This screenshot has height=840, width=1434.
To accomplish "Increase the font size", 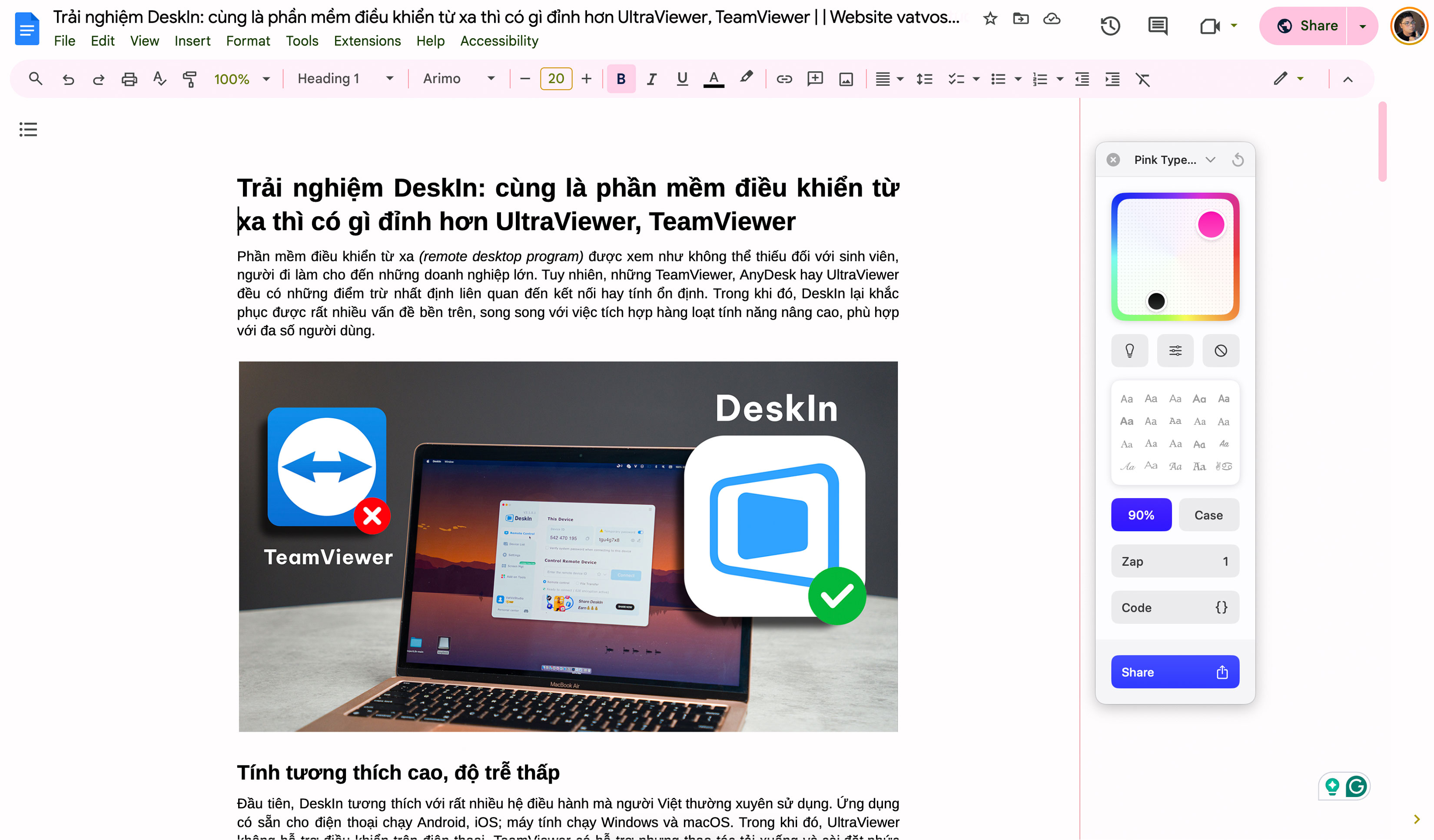I will [587, 79].
